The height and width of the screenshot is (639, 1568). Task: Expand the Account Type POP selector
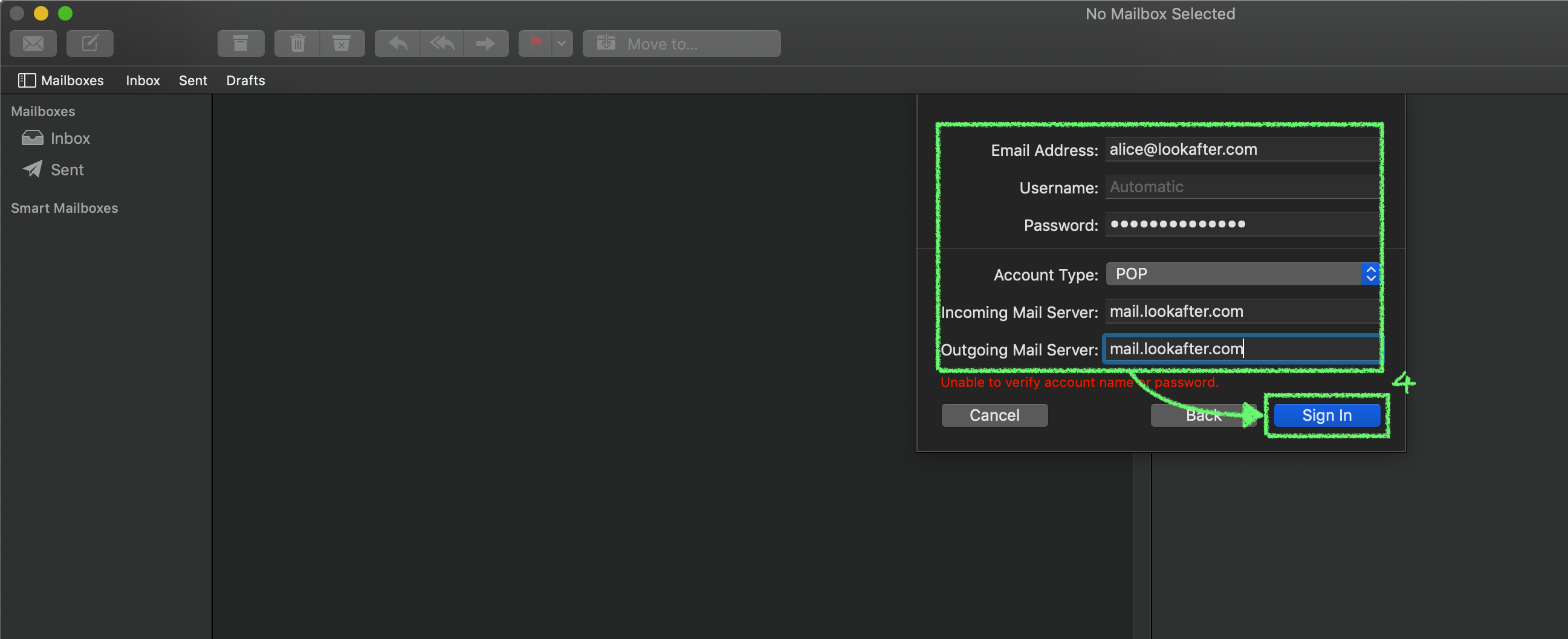click(x=1242, y=274)
